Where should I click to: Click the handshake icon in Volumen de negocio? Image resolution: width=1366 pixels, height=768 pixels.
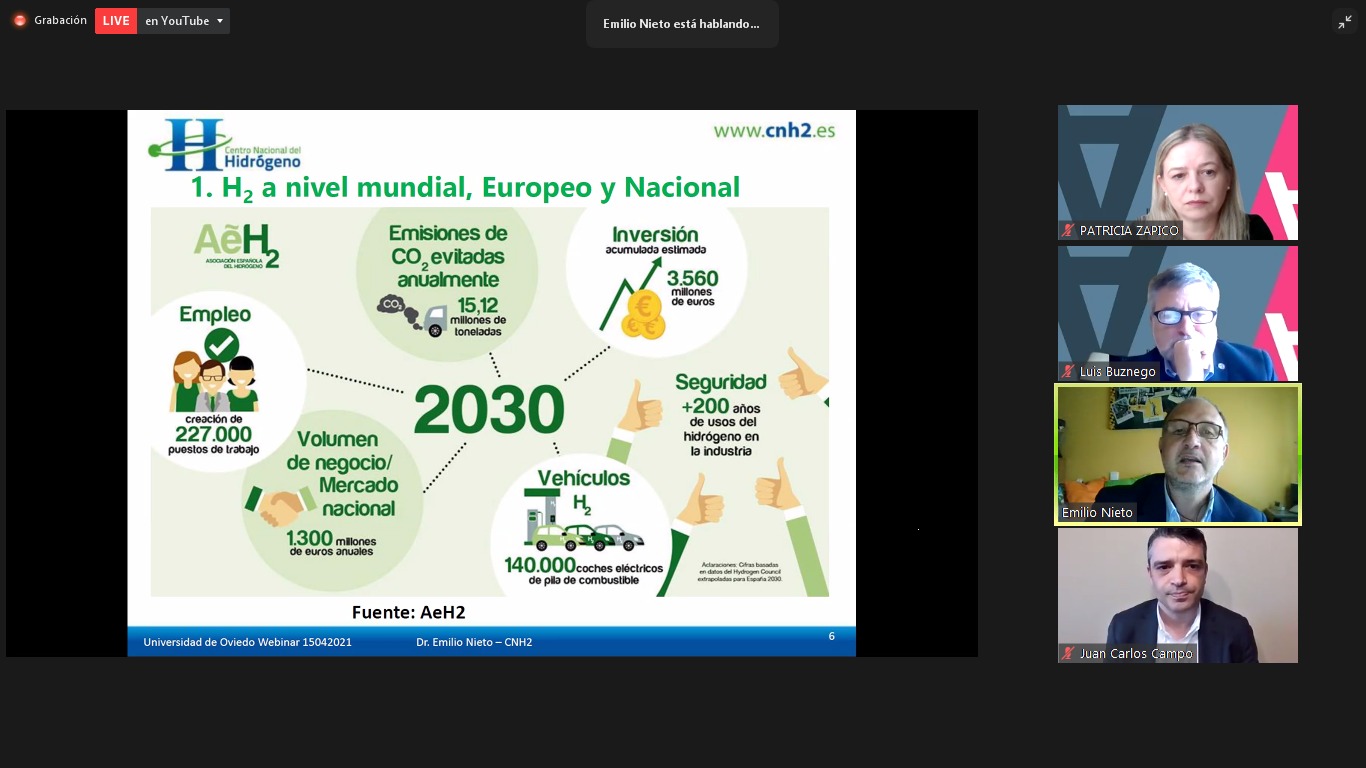coord(281,507)
